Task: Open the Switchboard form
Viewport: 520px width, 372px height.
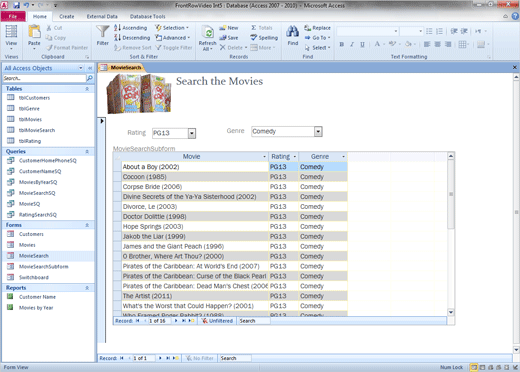Action: [34, 277]
